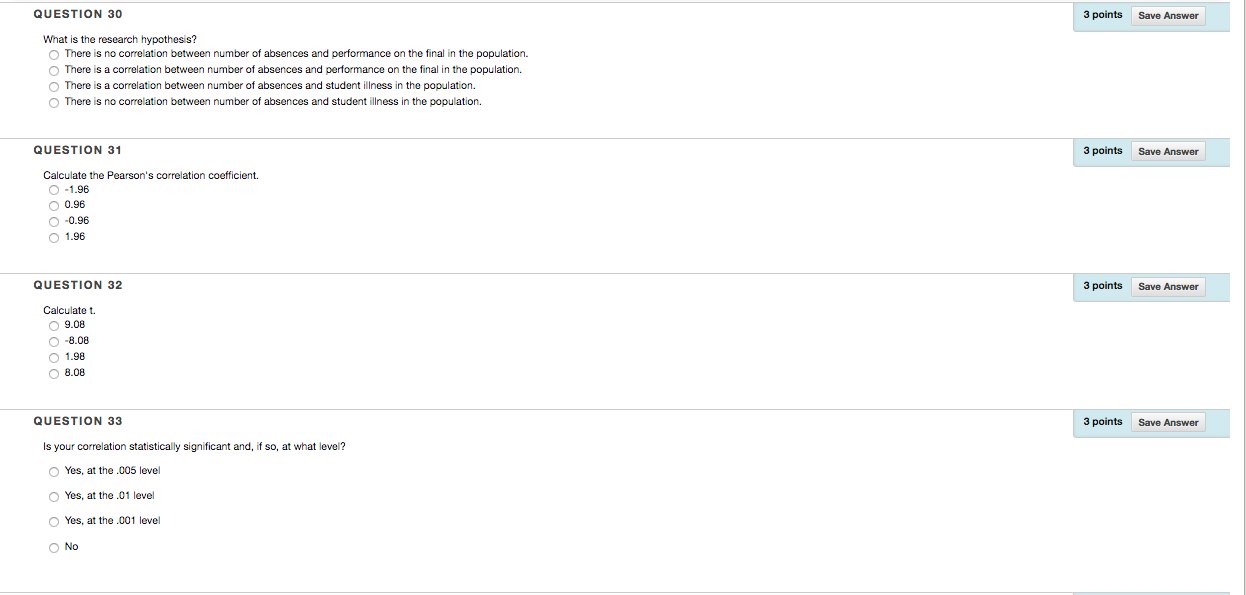1246x595 pixels.
Task: Select -1.96 as Pearson's coefficient
Action: coord(54,189)
